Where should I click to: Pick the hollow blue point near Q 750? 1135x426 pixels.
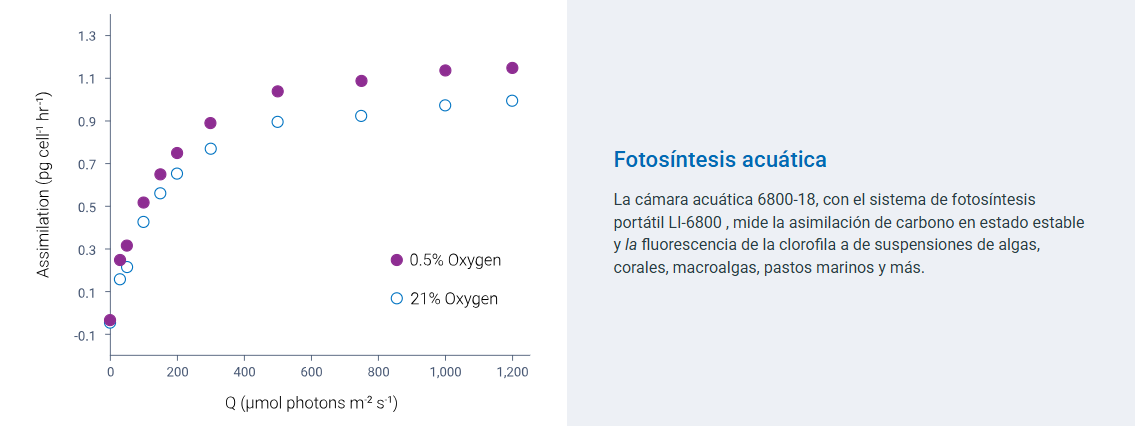coord(361,116)
